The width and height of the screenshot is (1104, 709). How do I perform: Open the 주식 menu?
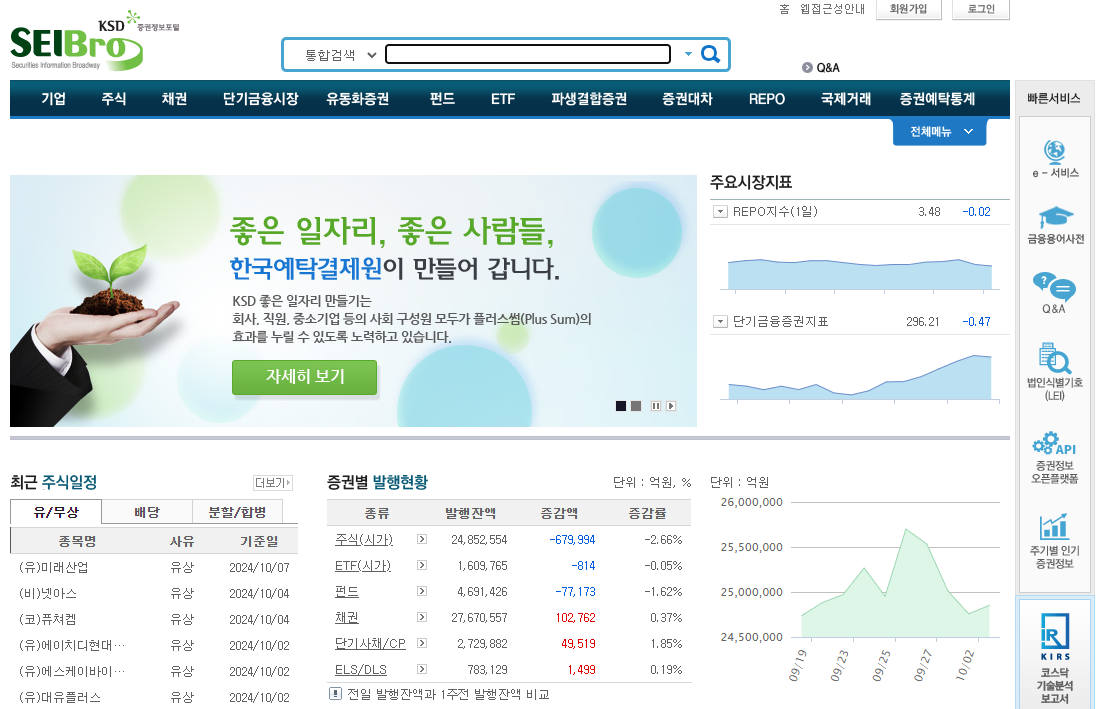click(114, 99)
